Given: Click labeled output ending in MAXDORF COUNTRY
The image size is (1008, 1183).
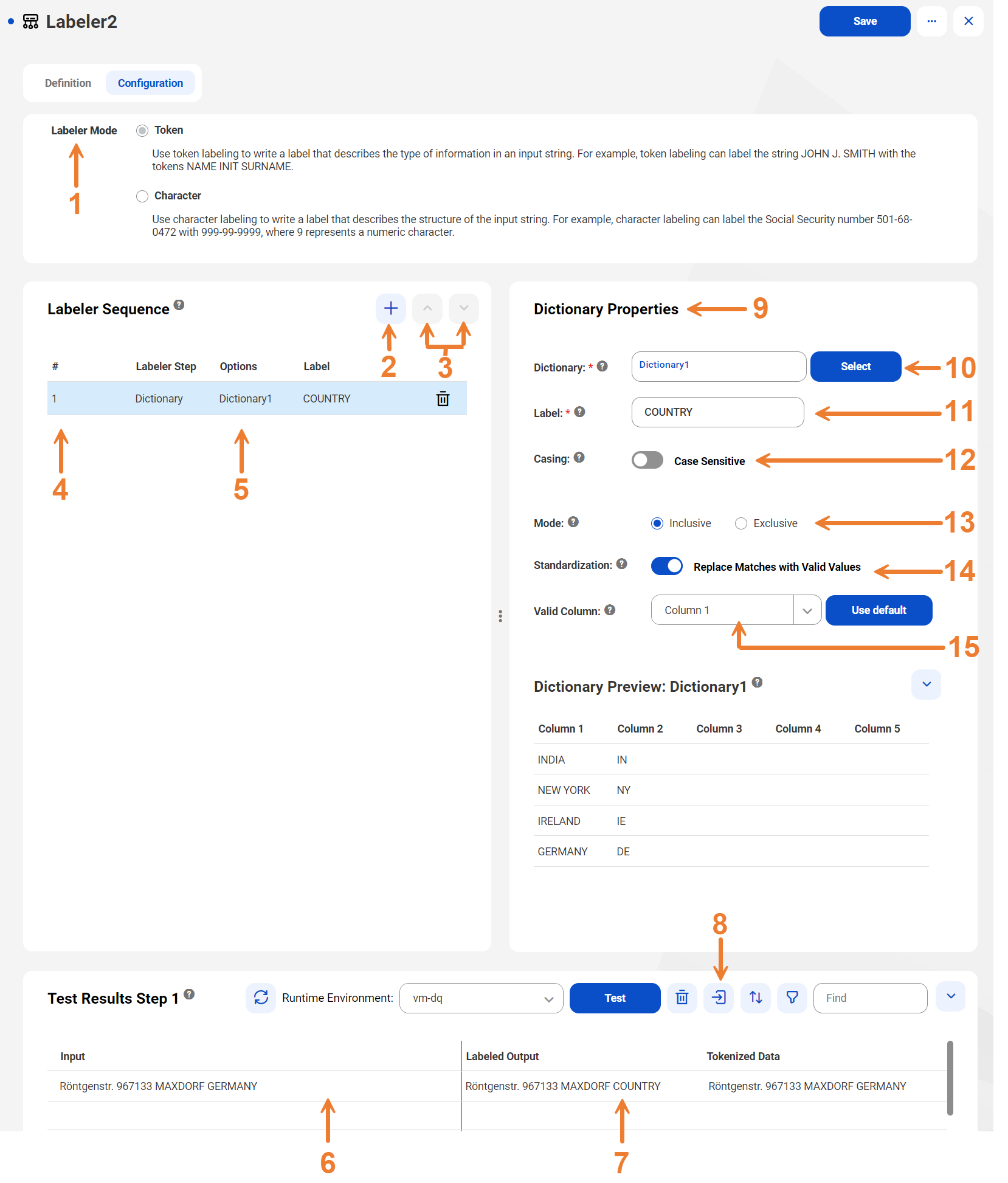Looking at the screenshot, I should click(x=562, y=1086).
